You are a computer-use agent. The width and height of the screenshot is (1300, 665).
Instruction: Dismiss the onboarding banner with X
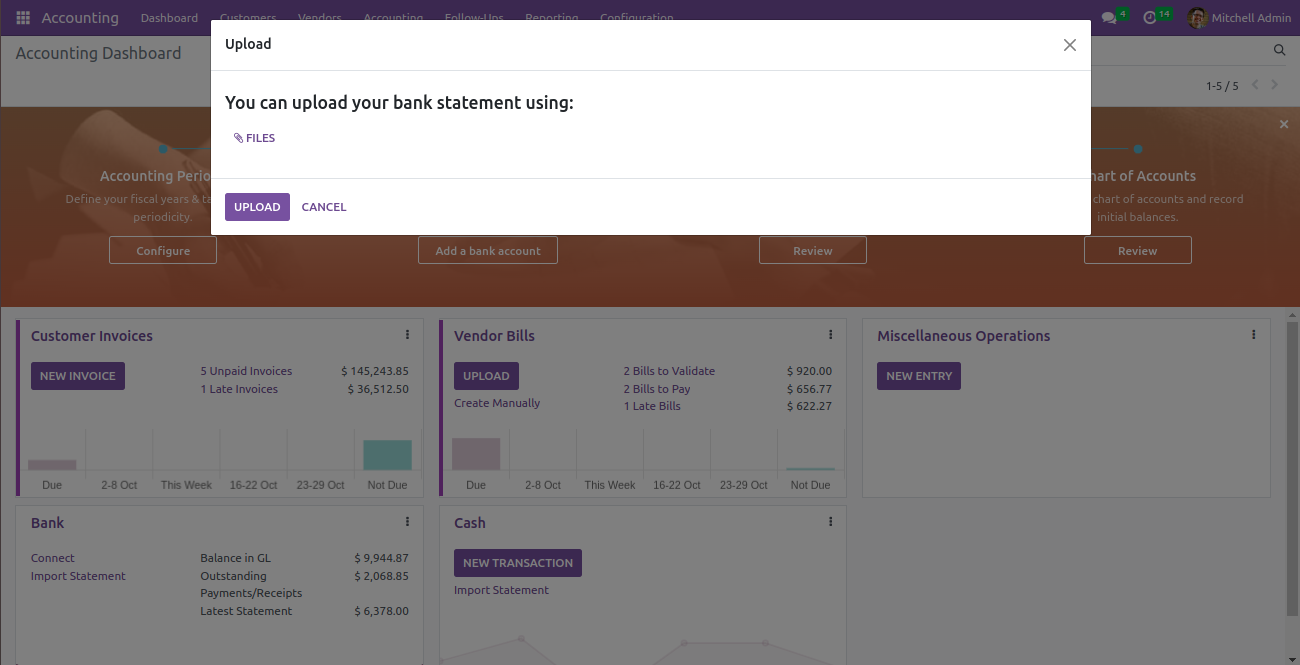1284,124
